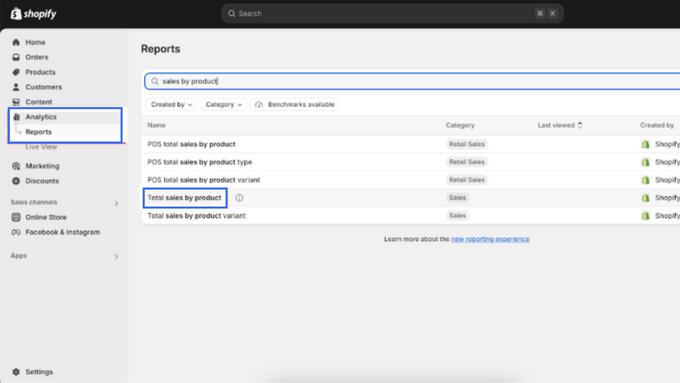Screen dimensions: 680x383
Task: Open POS total sales by product report
Action: tap(191, 144)
